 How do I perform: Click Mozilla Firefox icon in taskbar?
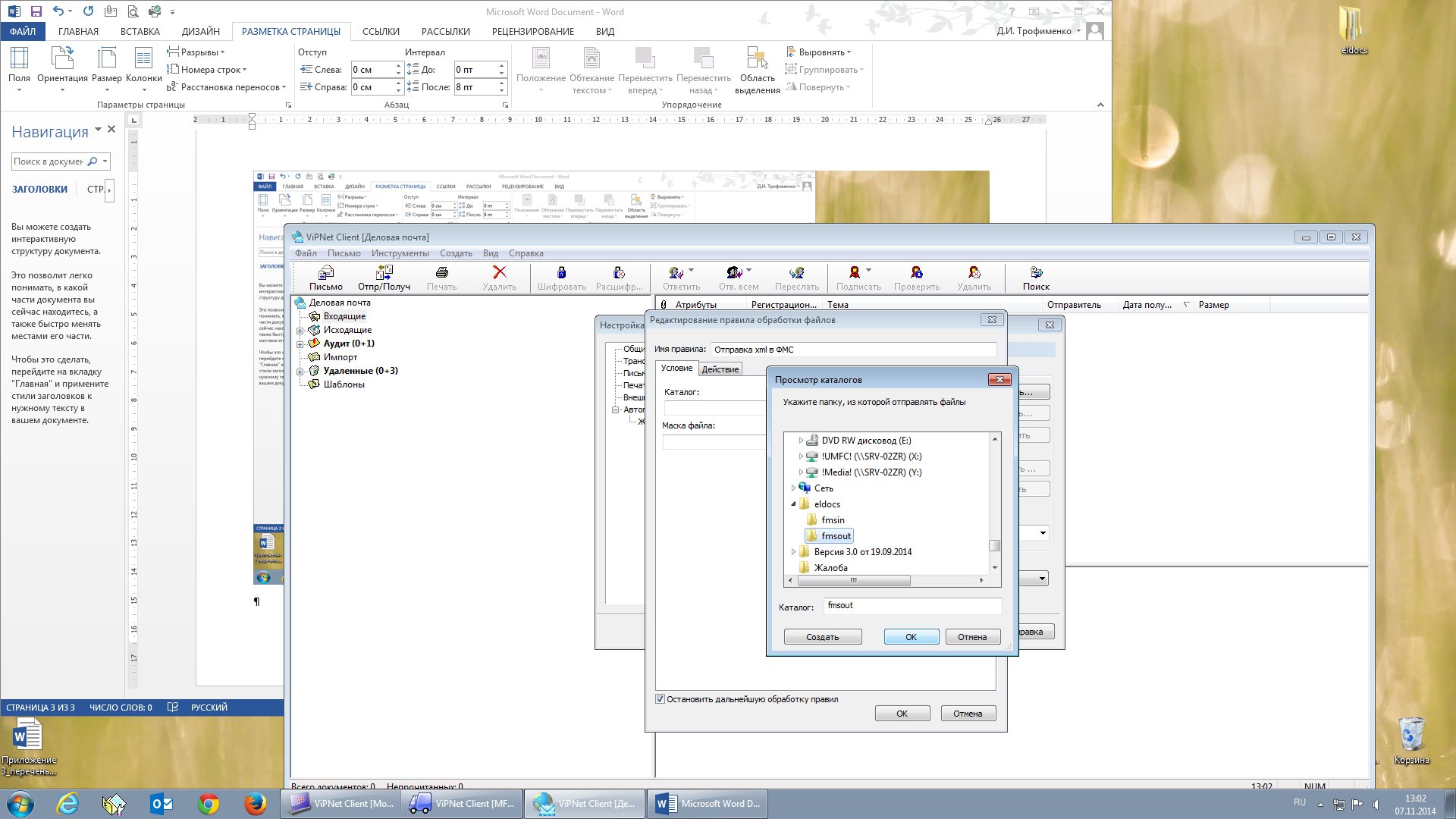(x=255, y=804)
